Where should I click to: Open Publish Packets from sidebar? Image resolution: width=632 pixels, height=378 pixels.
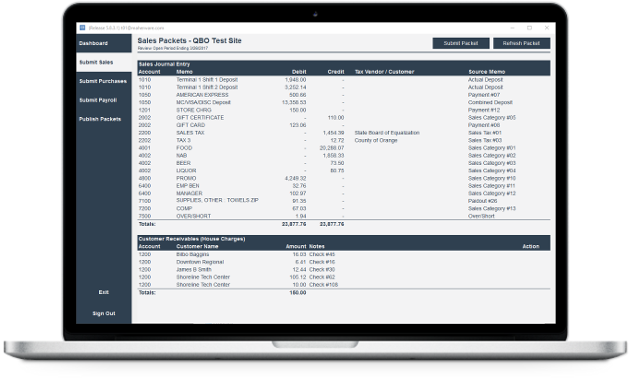(104, 119)
